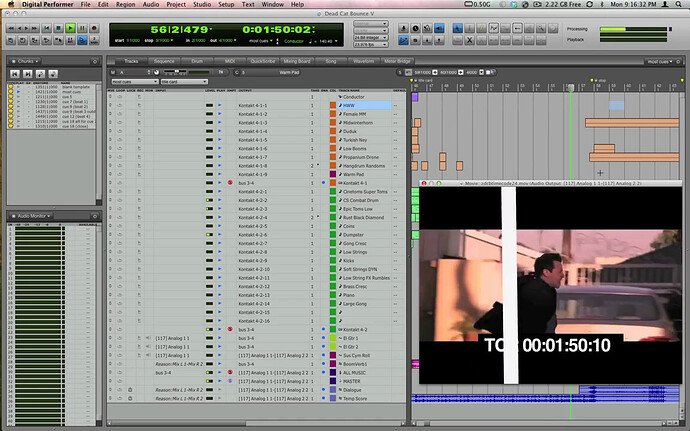
Task: Click the Rewind to start transport button
Action: click(46, 28)
